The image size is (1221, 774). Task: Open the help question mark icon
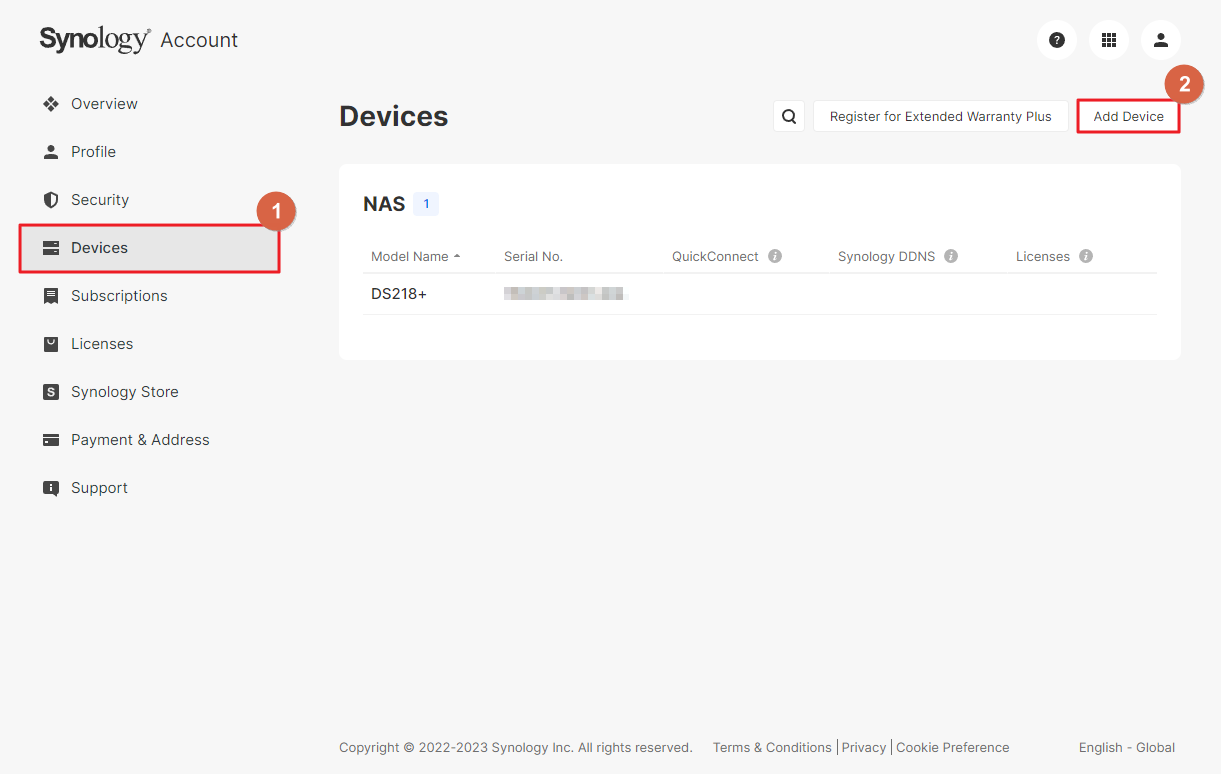tap(1057, 40)
